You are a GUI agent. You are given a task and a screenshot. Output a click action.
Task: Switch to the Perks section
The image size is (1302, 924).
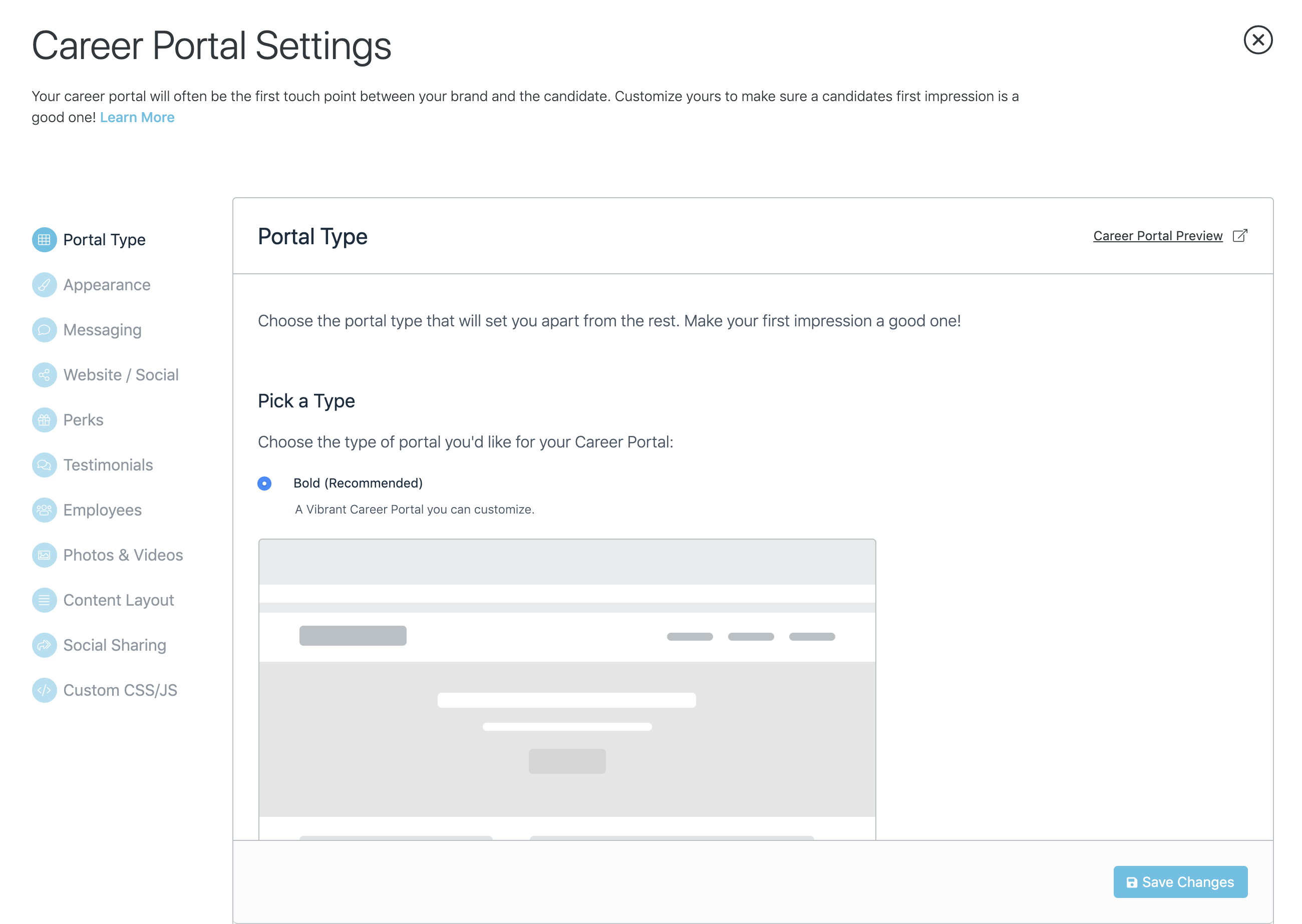click(83, 420)
